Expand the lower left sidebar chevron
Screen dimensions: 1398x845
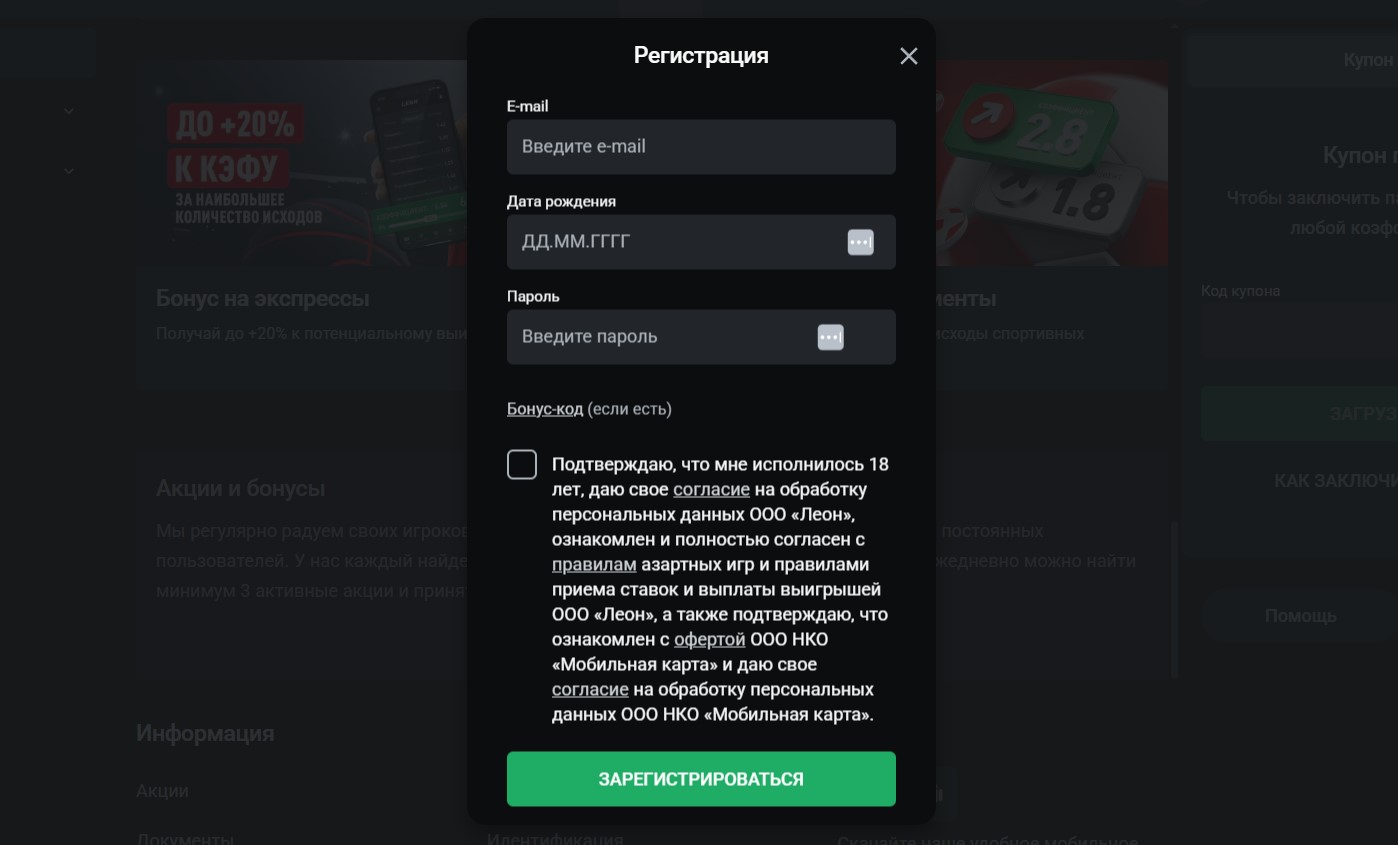(x=69, y=171)
